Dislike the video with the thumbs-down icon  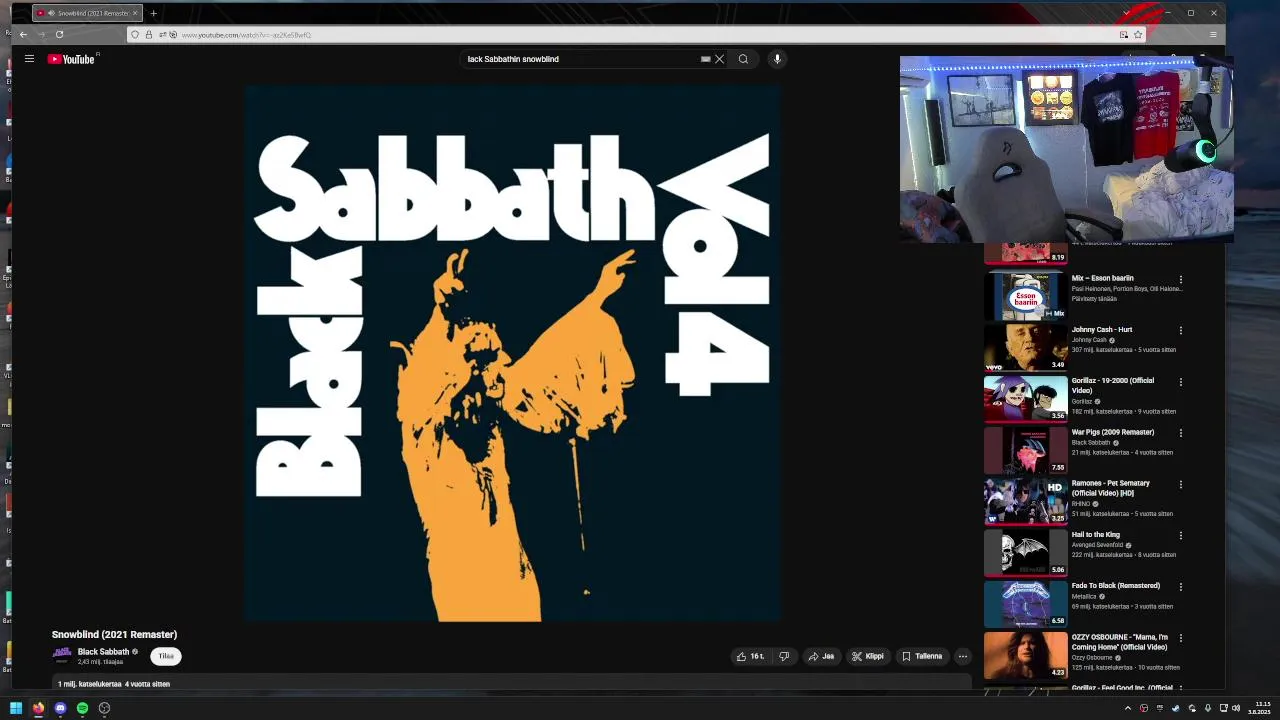(x=784, y=656)
